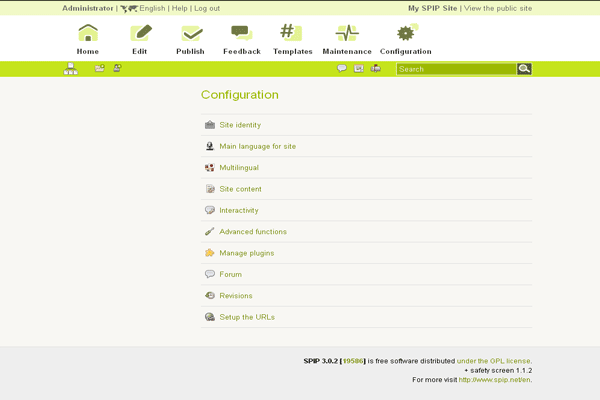Open Setup the URLs page
This screenshot has width=600, height=400.
point(247,317)
